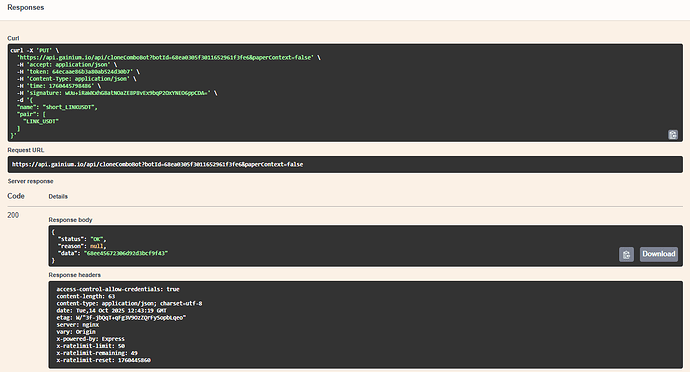This screenshot has height=372, width=690.
Task: Select the Request URL text box
Action: pyautogui.click(x=345, y=164)
